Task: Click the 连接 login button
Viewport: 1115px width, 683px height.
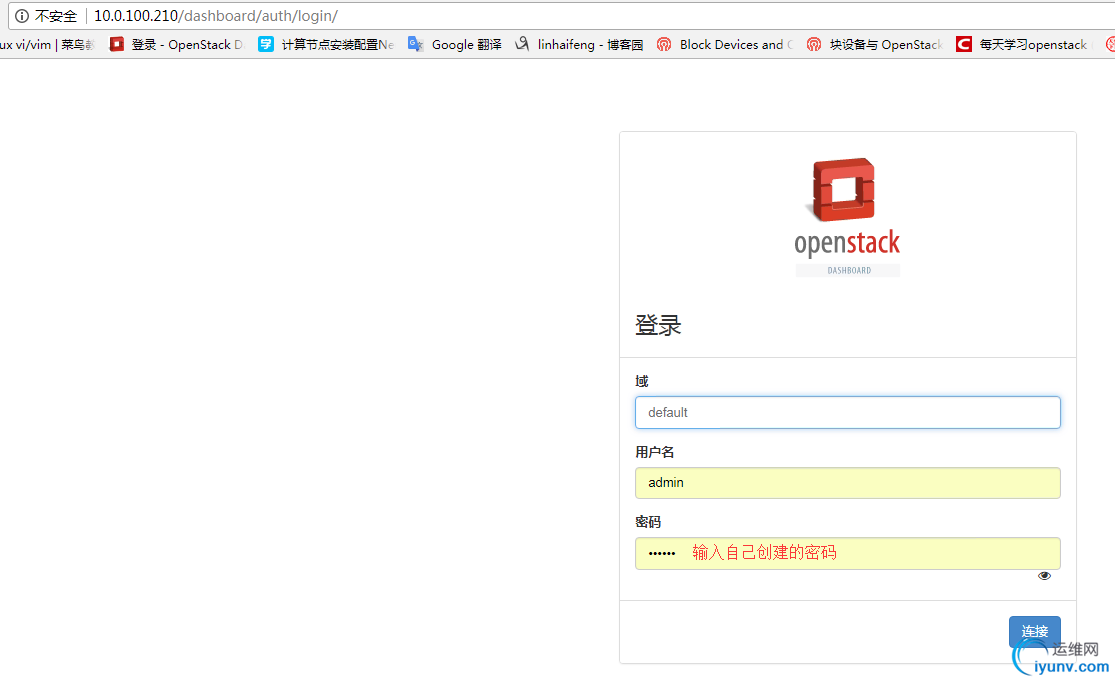Action: (1035, 631)
